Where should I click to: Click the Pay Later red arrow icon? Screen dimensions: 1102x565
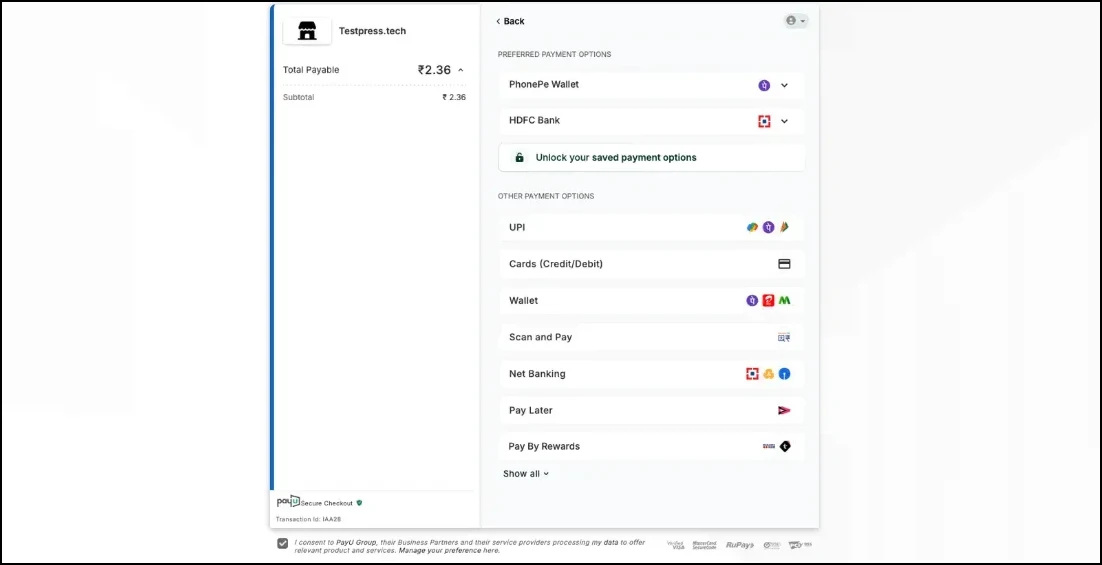(x=784, y=410)
